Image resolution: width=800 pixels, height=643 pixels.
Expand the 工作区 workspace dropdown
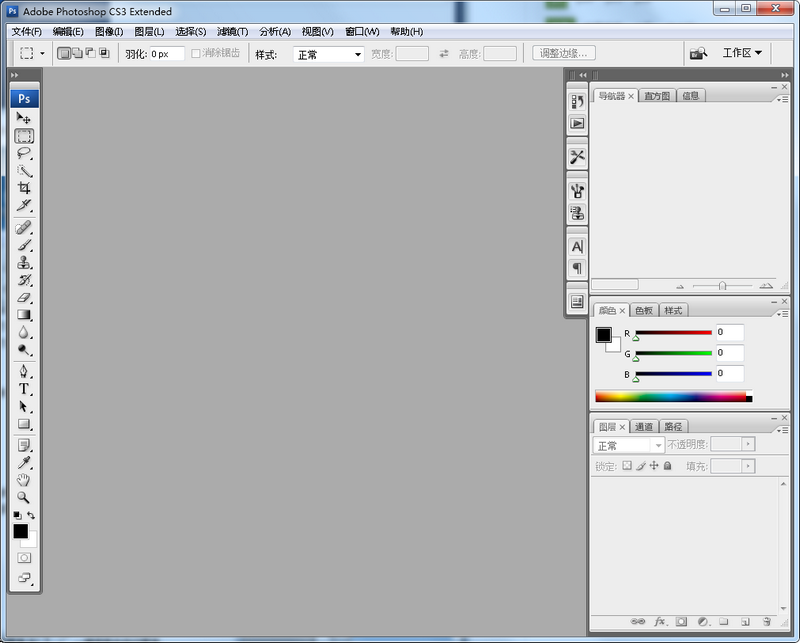(x=742, y=53)
